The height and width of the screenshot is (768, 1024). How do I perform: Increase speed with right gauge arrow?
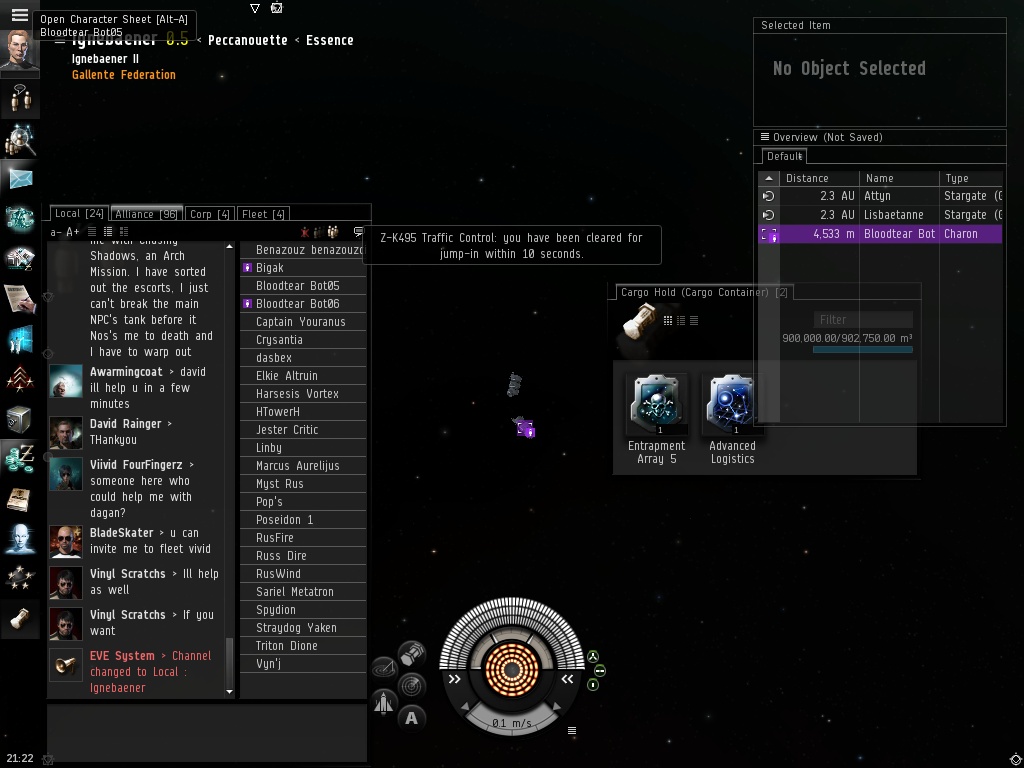[557, 707]
